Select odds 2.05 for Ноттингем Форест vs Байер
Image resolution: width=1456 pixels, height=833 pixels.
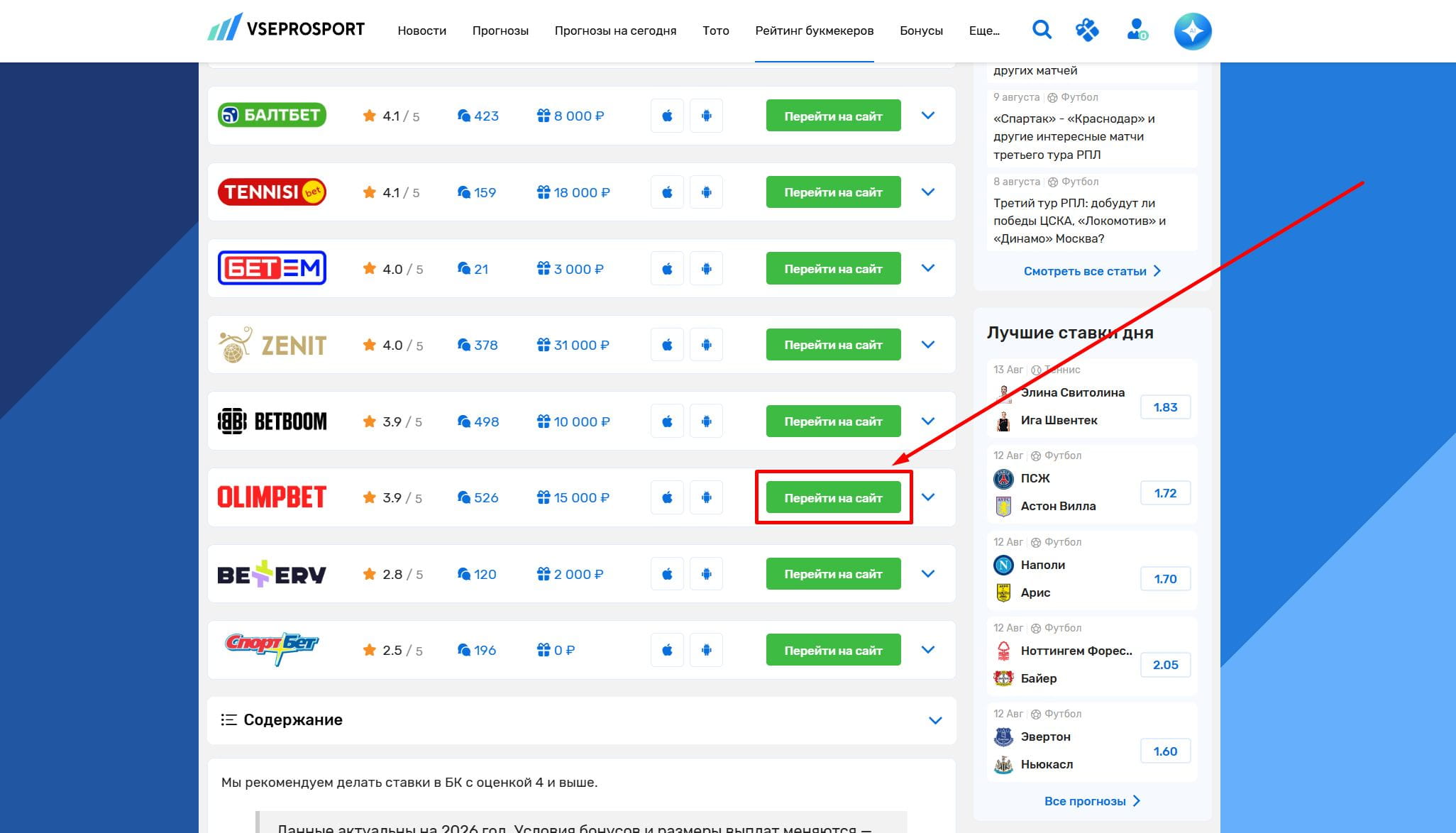click(x=1165, y=665)
